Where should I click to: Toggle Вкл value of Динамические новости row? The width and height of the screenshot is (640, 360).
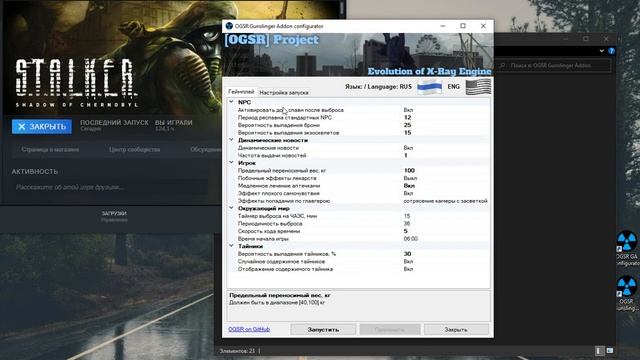click(x=408, y=148)
